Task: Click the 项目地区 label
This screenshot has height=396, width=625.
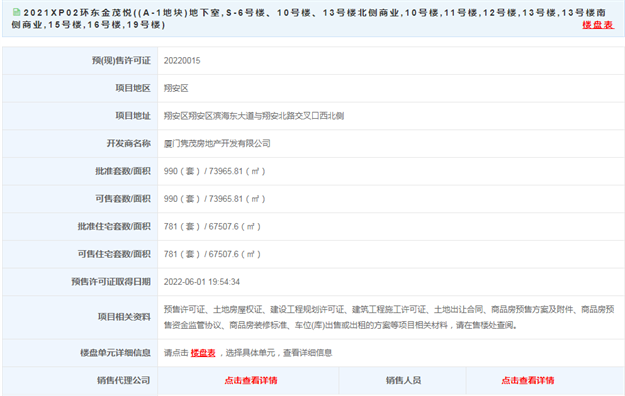Action: pos(133,88)
